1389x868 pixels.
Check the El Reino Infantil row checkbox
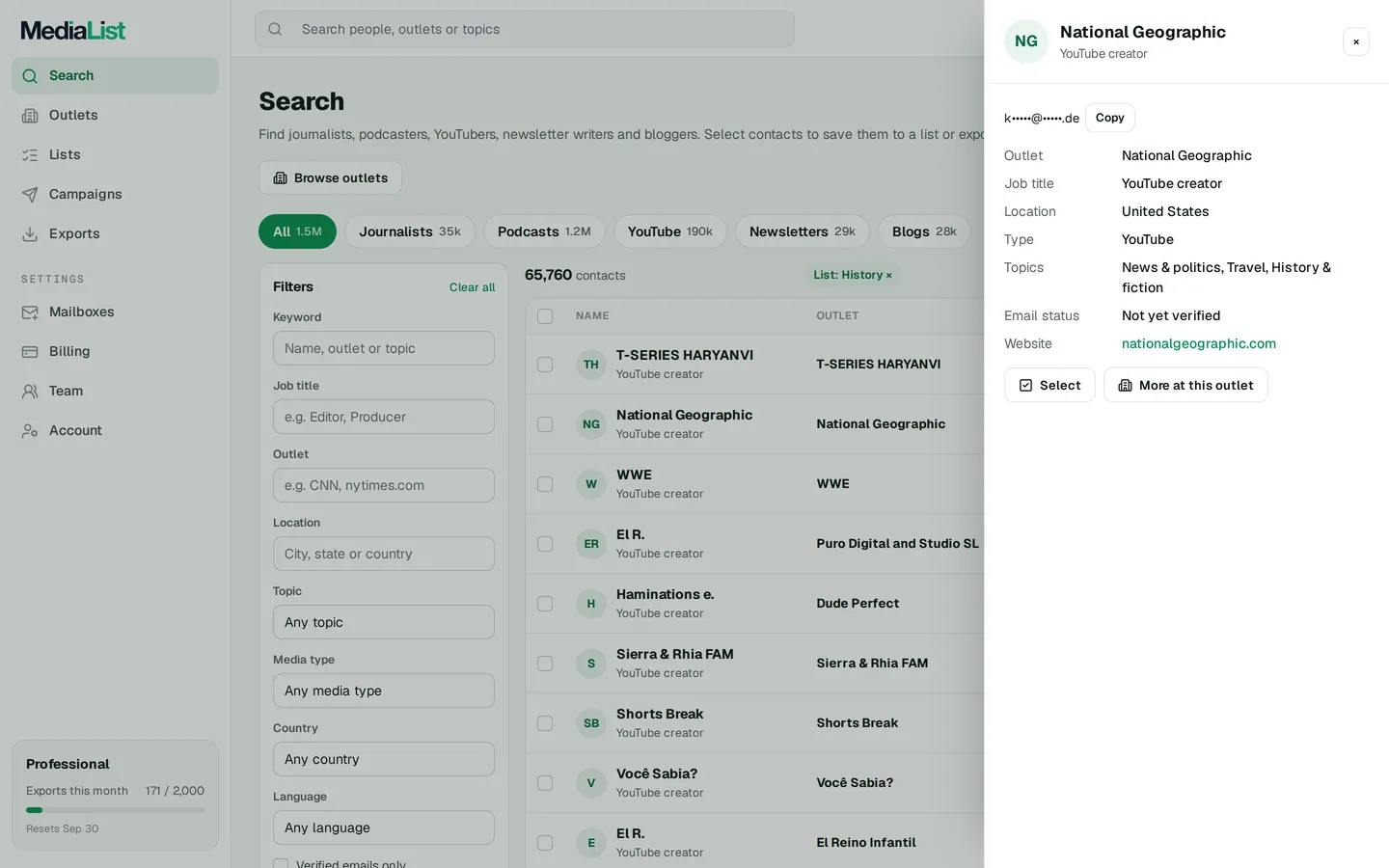545,843
